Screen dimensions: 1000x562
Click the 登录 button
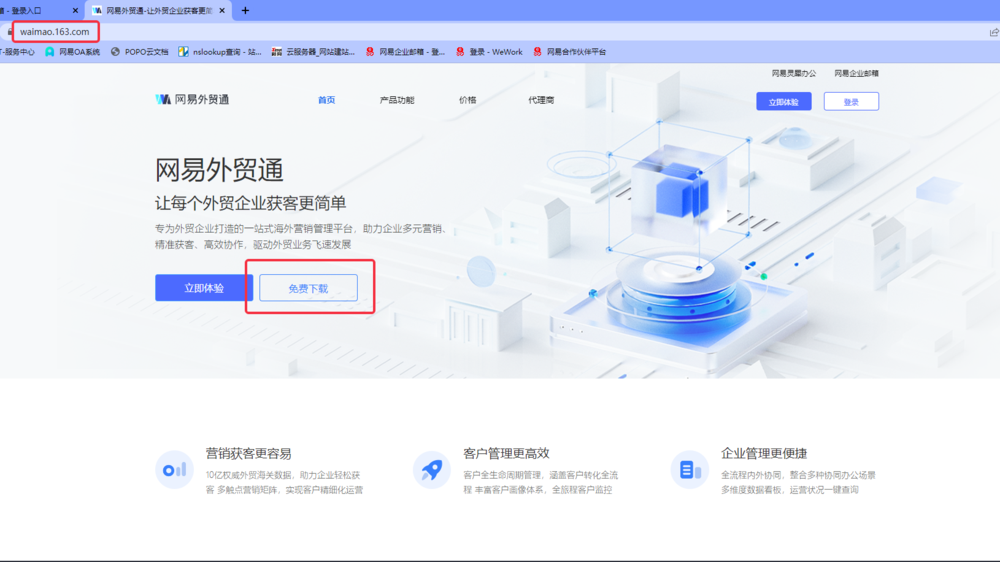(851, 101)
